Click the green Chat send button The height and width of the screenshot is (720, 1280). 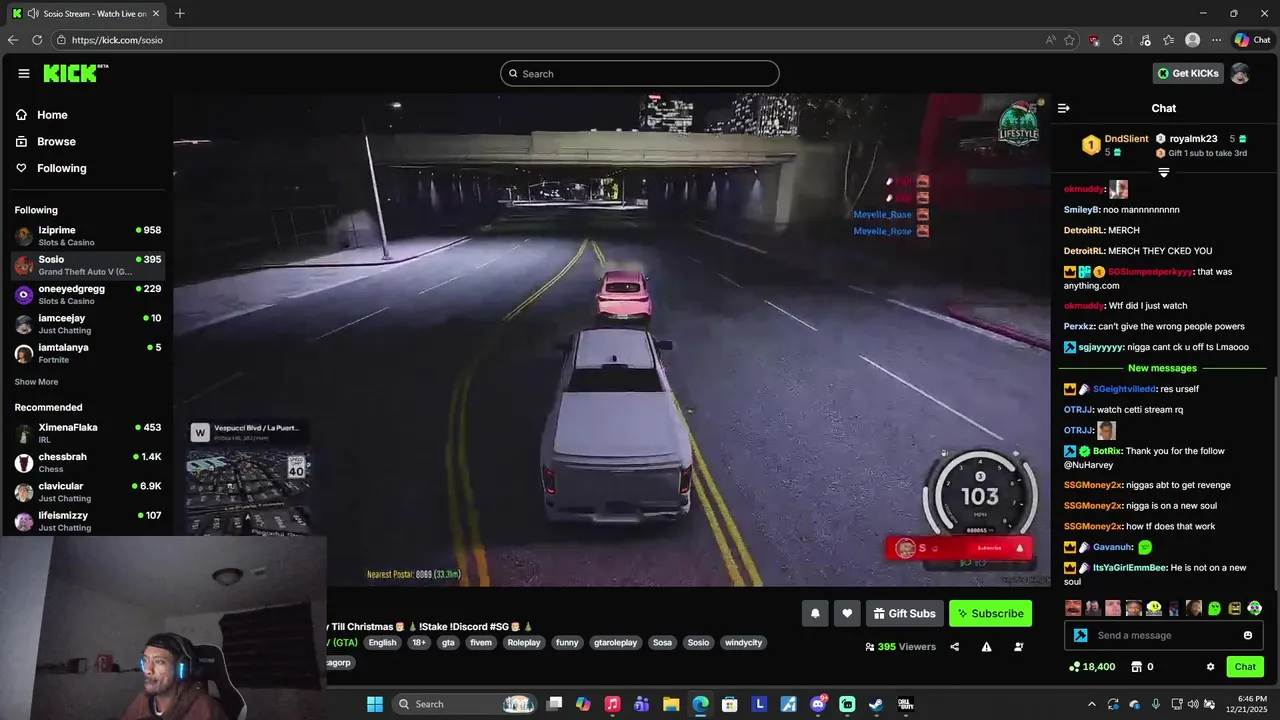pos(1245,667)
